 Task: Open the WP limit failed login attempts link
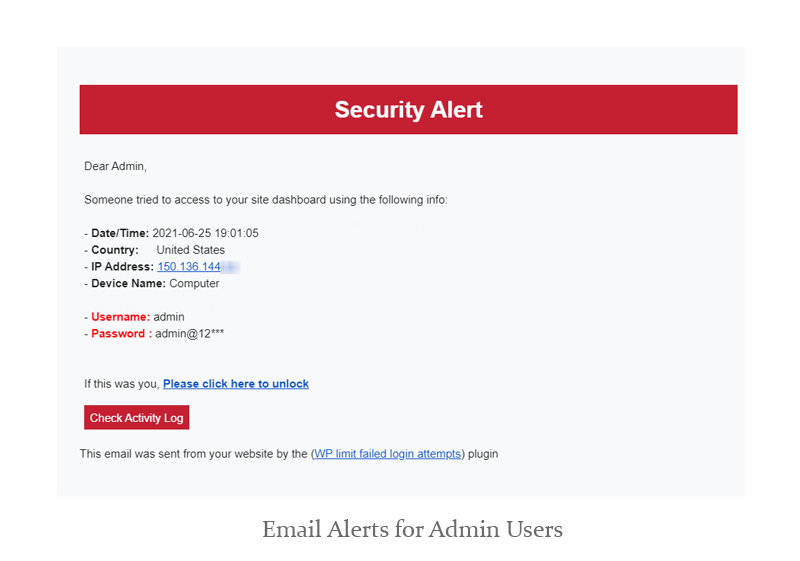click(x=388, y=454)
